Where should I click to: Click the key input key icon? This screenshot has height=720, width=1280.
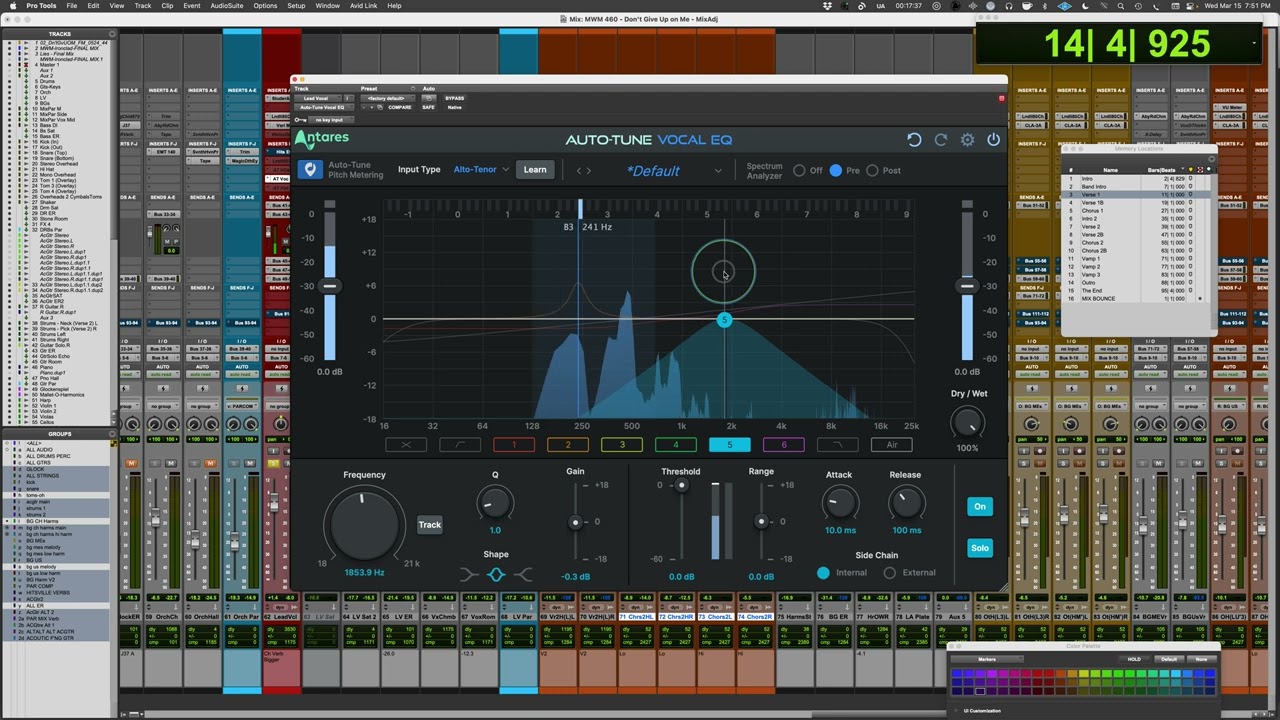point(300,120)
